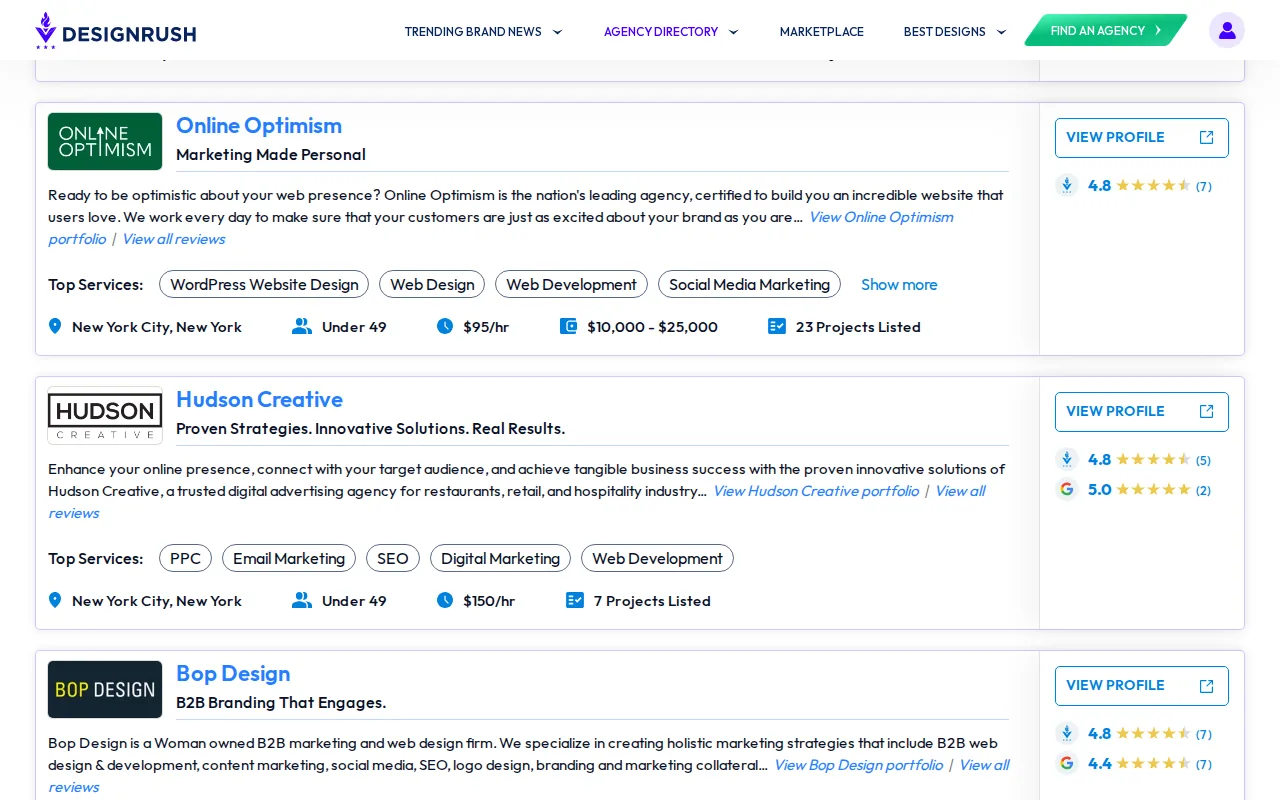Screen dimensions: 1280x800
Task: Expand Agency Directory dropdown chevron
Action: pos(733,32)
